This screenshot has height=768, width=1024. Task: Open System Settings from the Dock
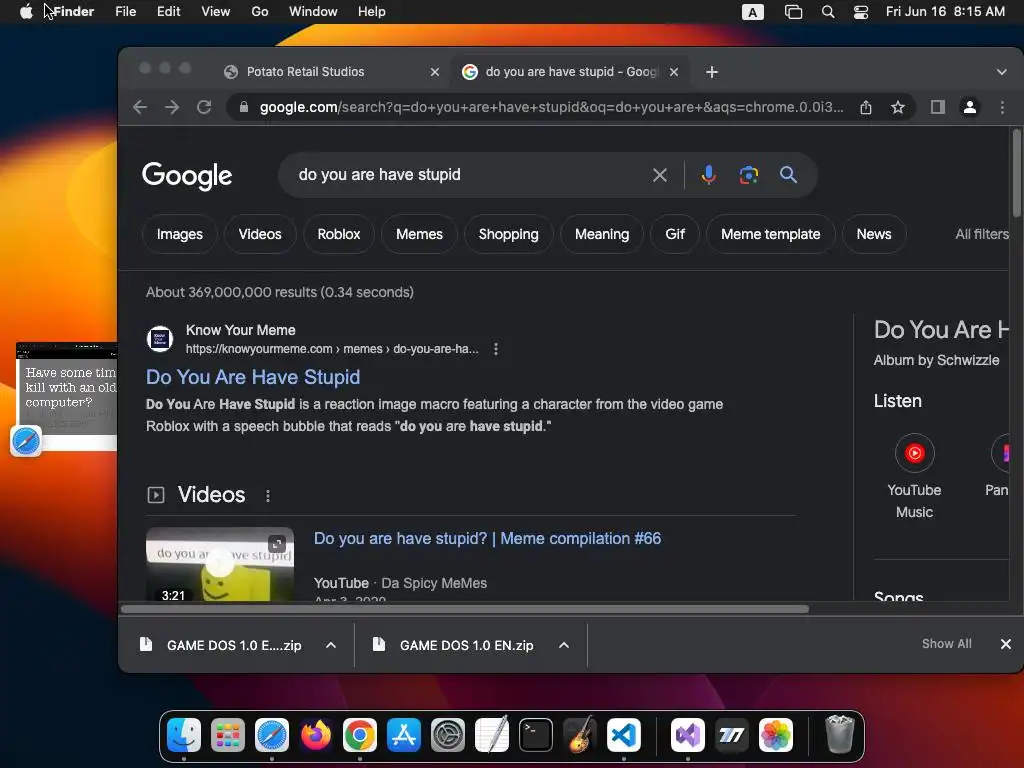pos(448,735)
